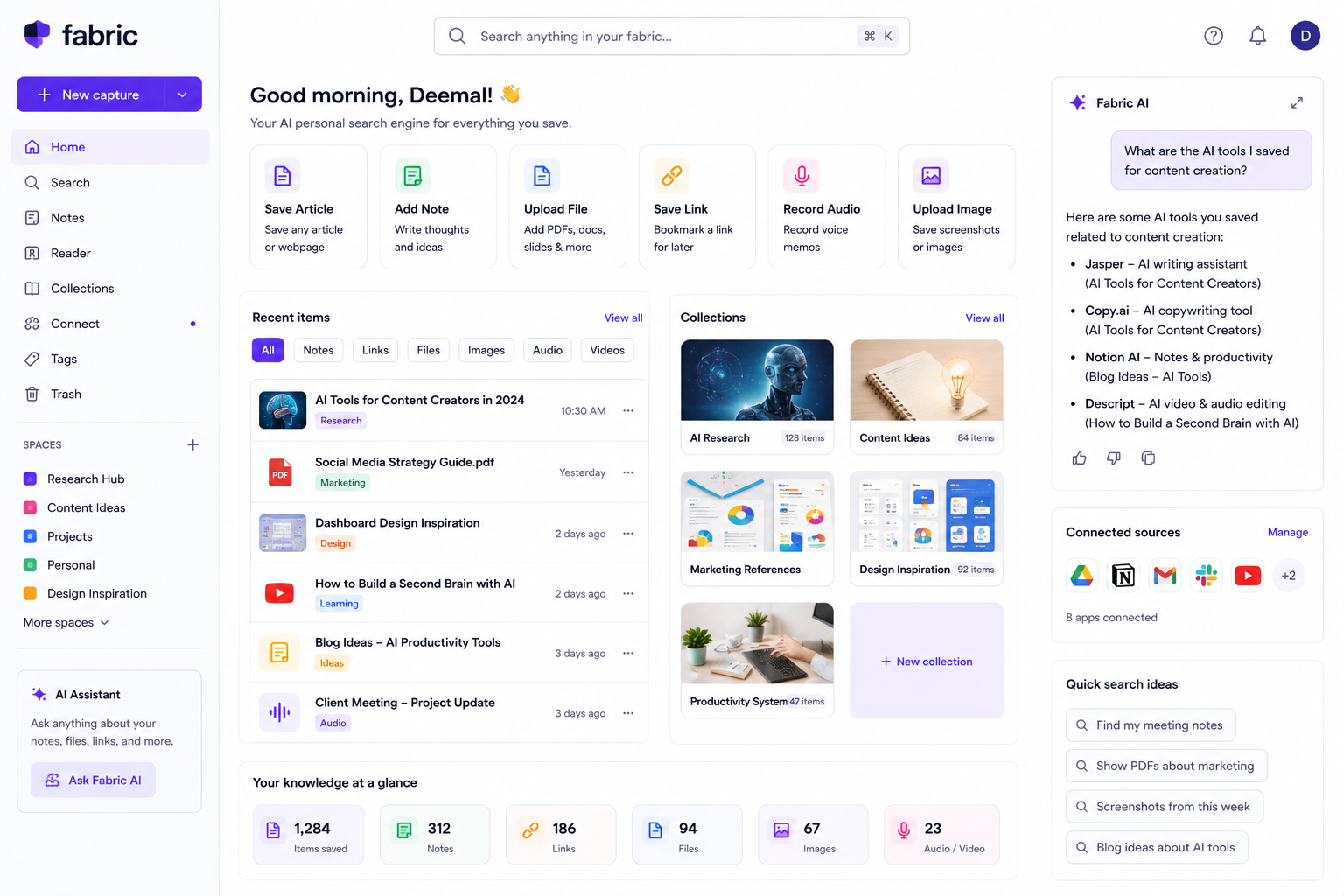
Task: Click the Save Link card
Action: [x=696, y=207]
